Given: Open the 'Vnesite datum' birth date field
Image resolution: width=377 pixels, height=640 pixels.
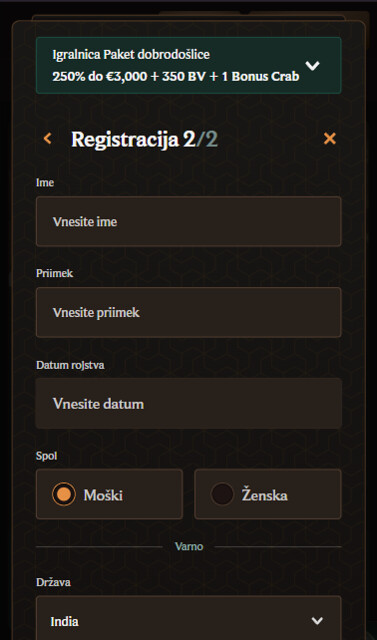Looking at the screenshot, I should tap(188, 404).
